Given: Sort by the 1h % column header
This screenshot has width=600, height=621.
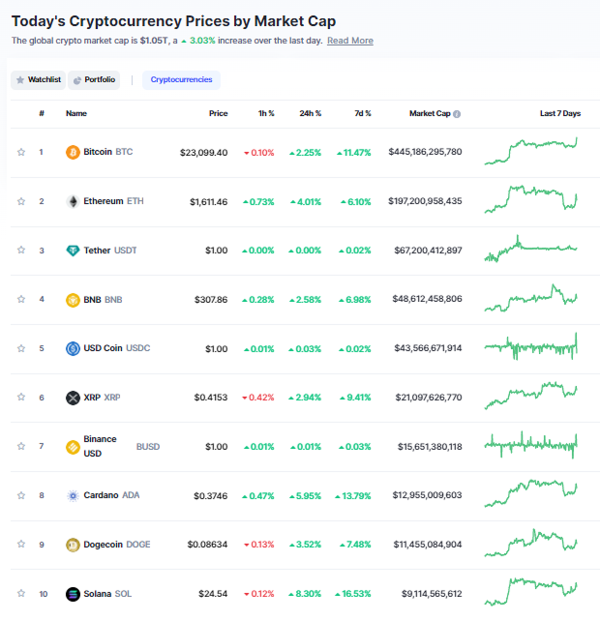Looking at the screenshot, I should click(x=266, y=114).
